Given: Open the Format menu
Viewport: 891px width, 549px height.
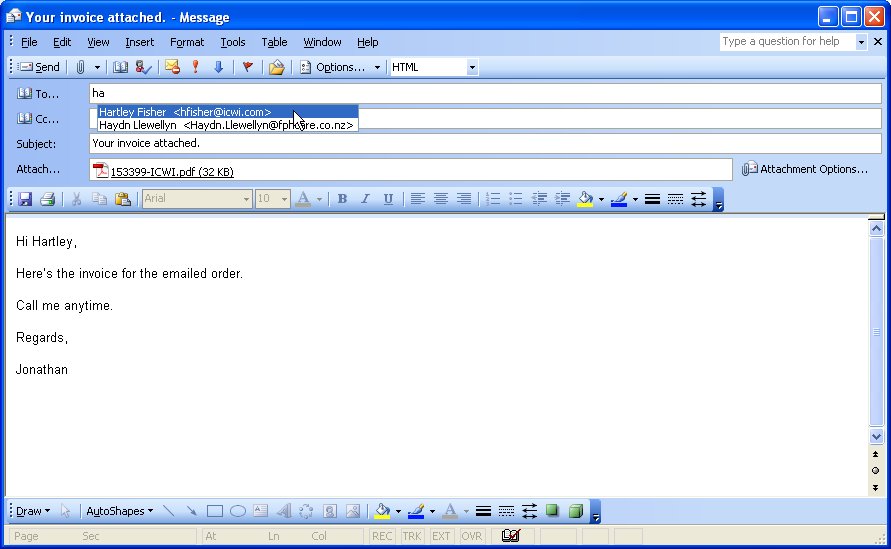Looking at the screenshot, I should coord(186,42).
